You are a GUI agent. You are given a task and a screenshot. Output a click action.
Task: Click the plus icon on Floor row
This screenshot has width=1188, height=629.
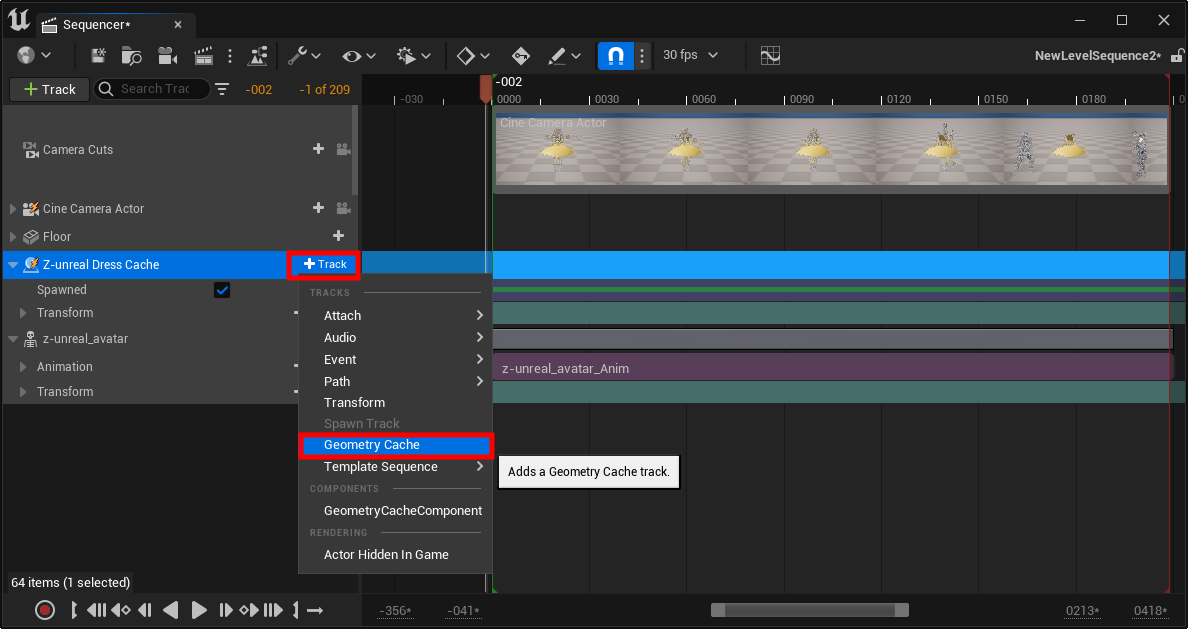coord(339,236)
